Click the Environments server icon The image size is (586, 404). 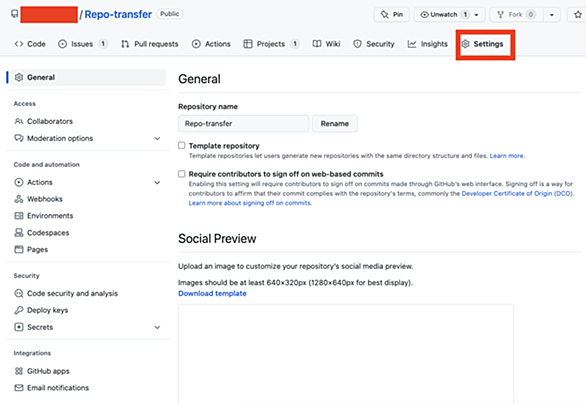click(x=19, y=216)
